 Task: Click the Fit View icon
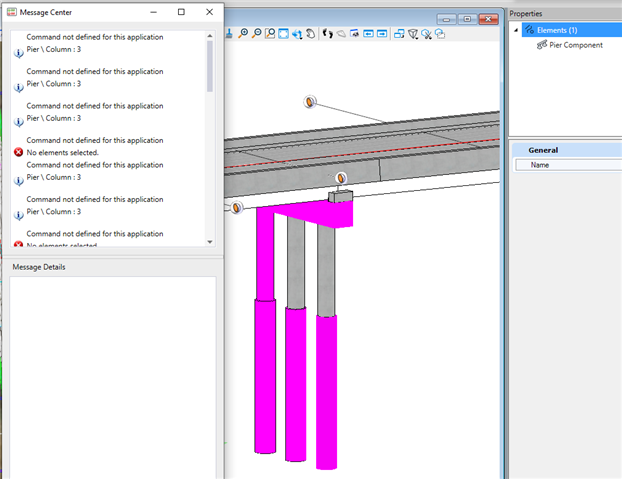click(x=283, y=34)
